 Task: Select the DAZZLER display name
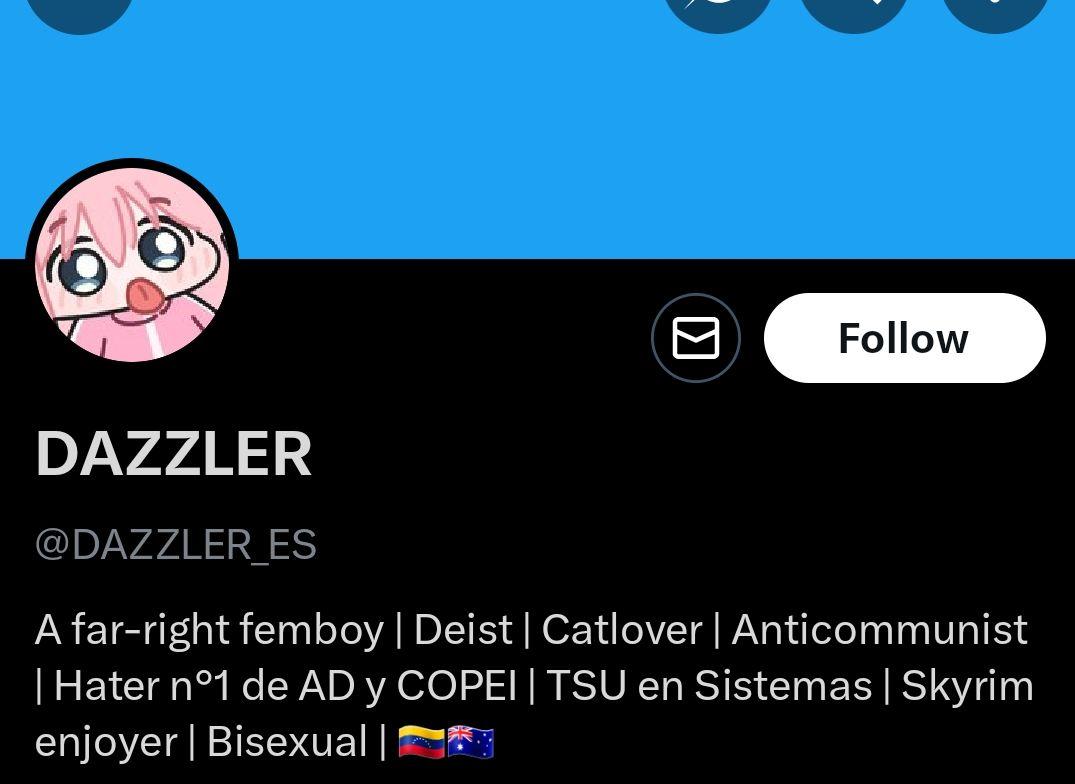(x=174, y=454)
